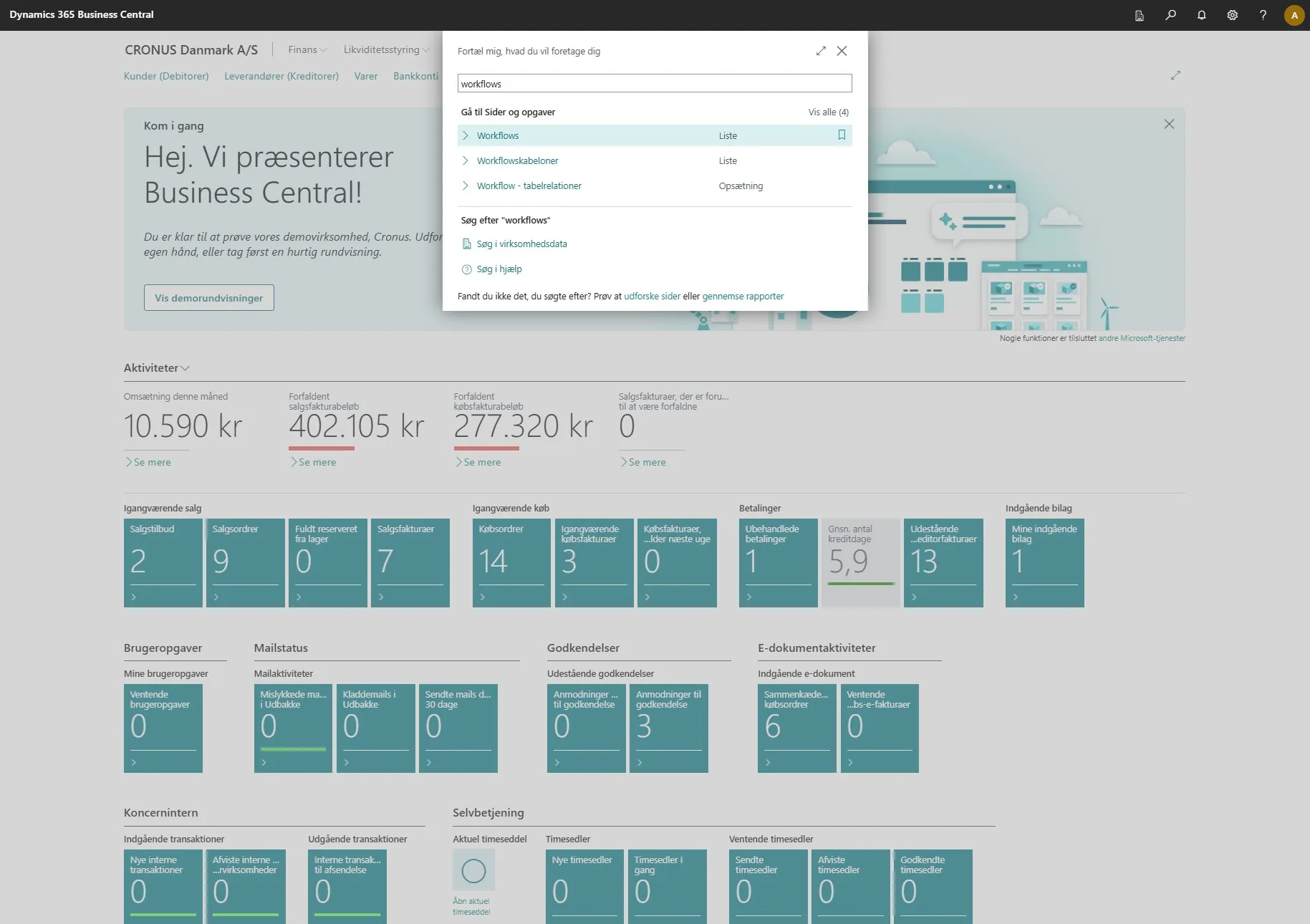Bookmark the Workflows page result
Image resolution: width=1310 pixels, height=924 pixels.
click(842, 135)
